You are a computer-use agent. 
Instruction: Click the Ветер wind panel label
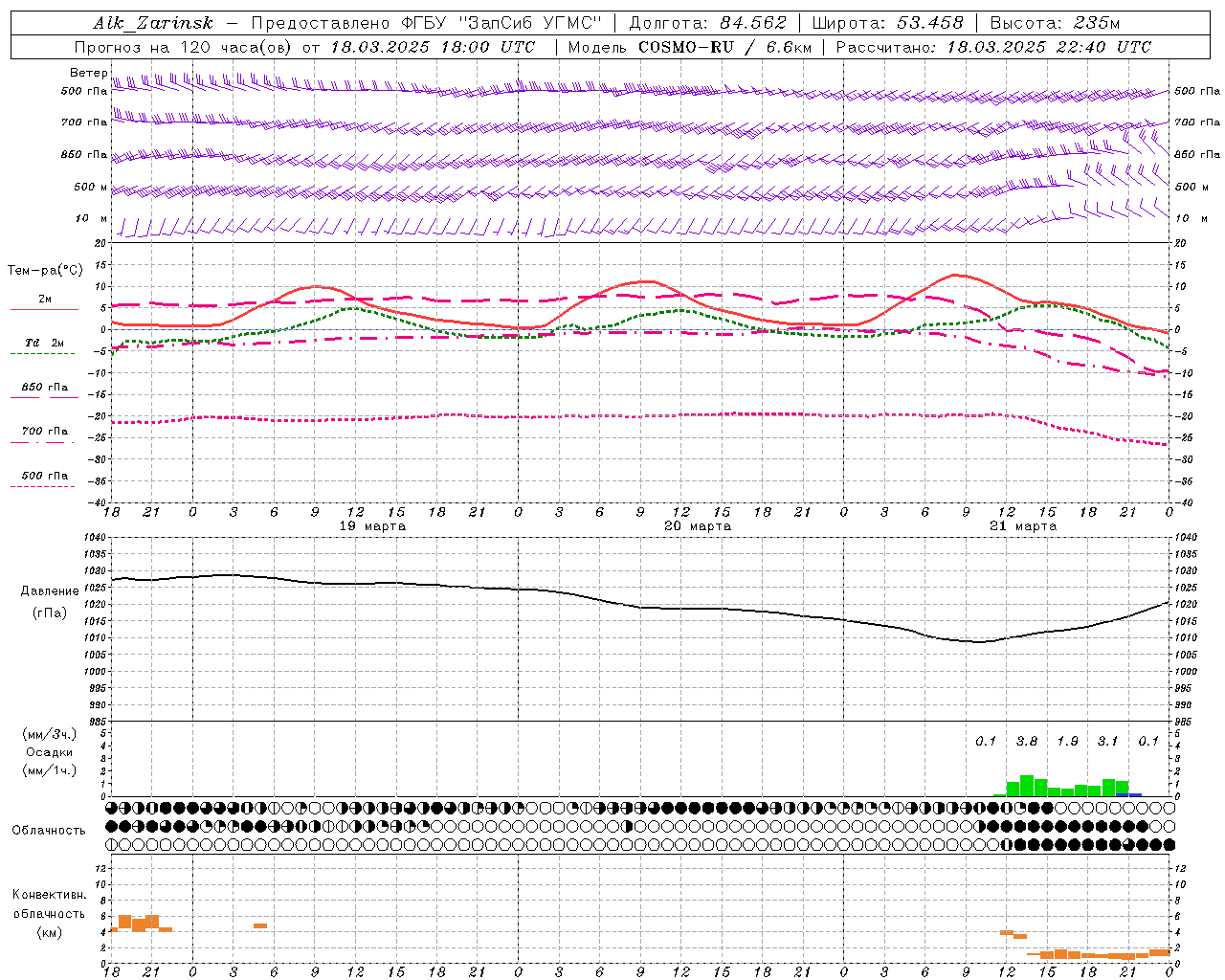[x=89, y=73]
